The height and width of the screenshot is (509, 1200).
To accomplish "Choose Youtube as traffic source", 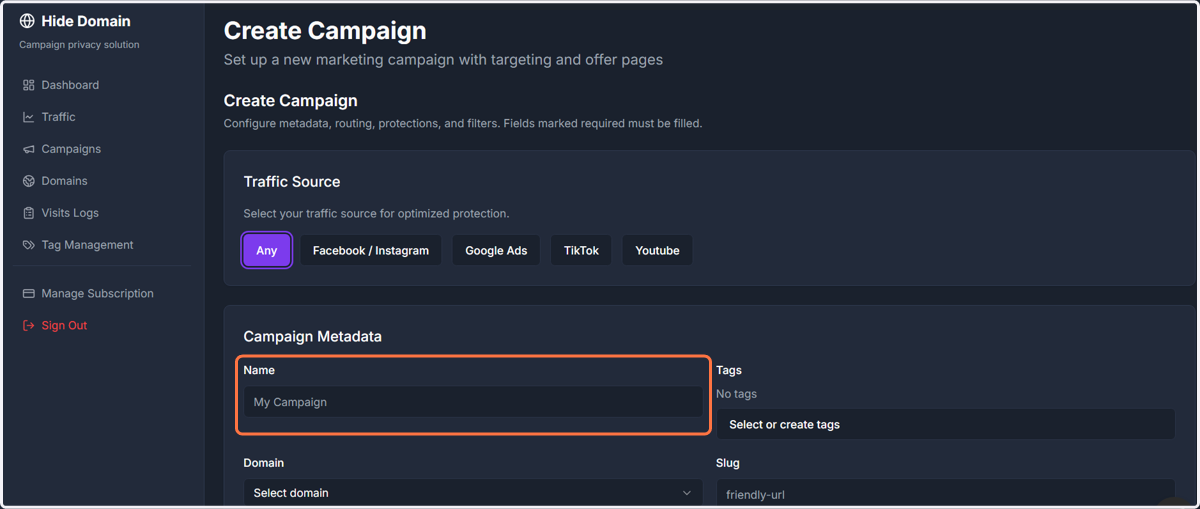I will click(657, 250).
